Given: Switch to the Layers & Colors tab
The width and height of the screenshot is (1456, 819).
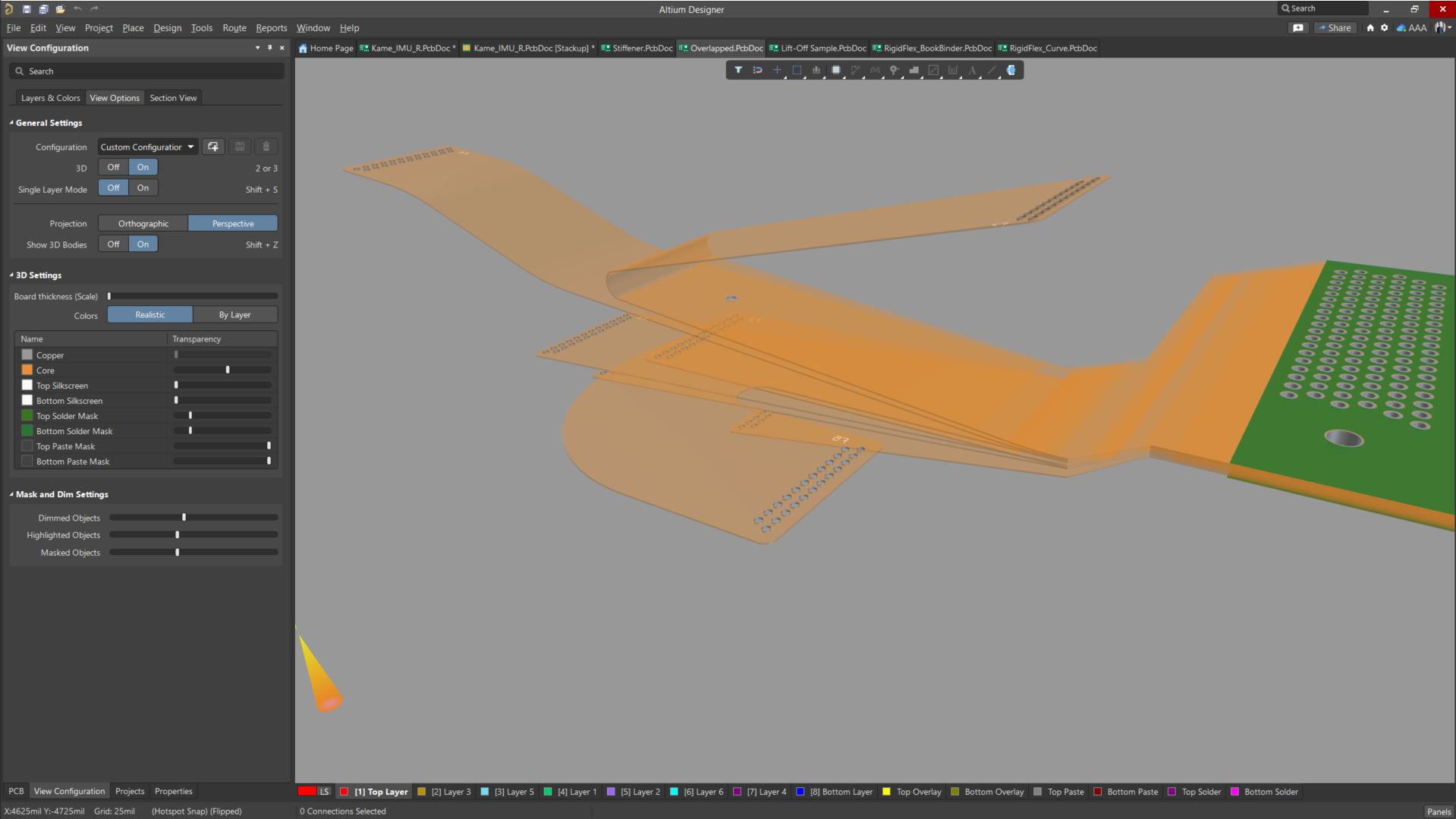Looking at the screenshot, I should [50, 98].
